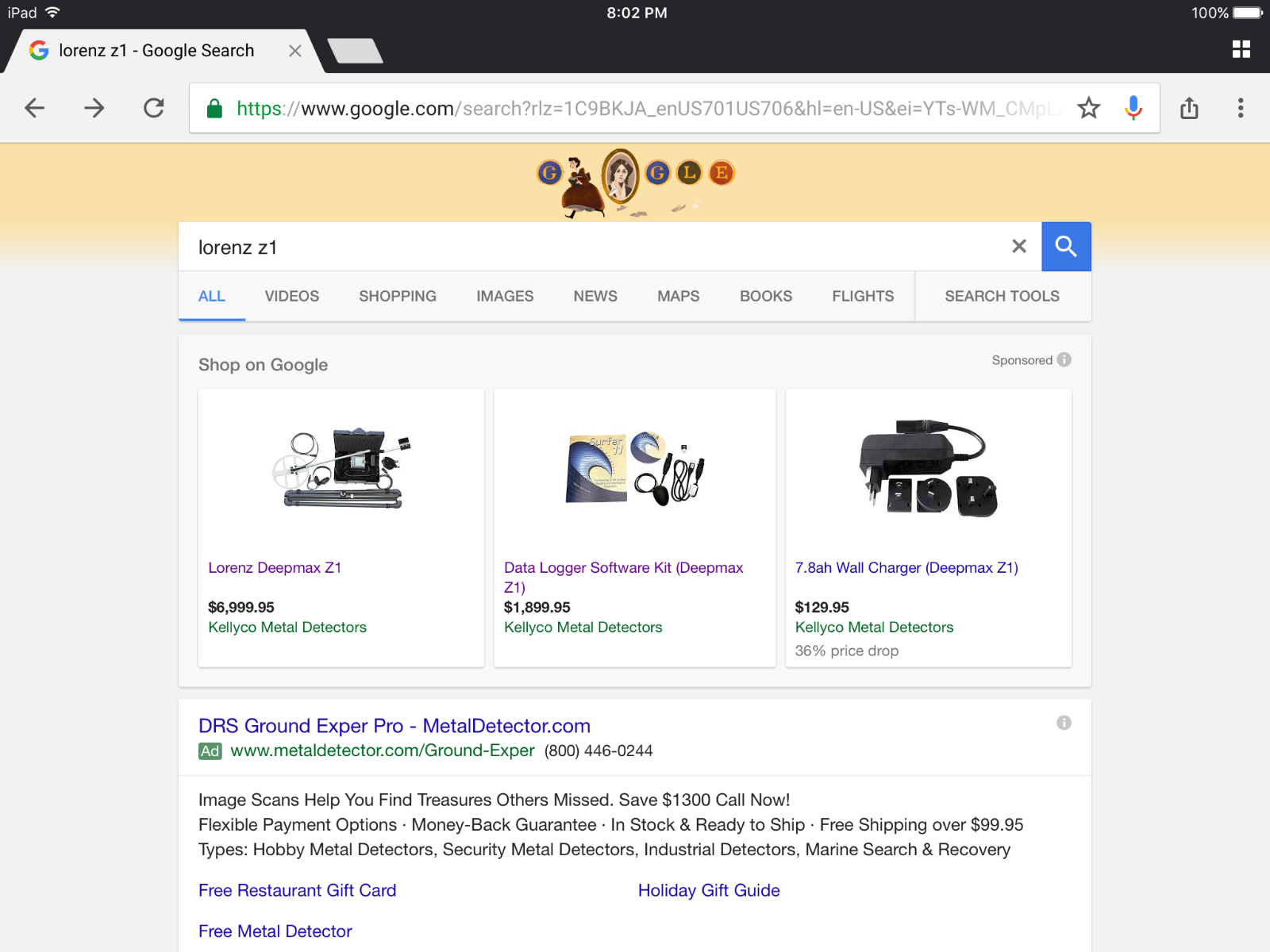Tap the forward navigation arrow
Image resolution: width=1270 pixels, height=952 pixels.
[x=94, y=108]
